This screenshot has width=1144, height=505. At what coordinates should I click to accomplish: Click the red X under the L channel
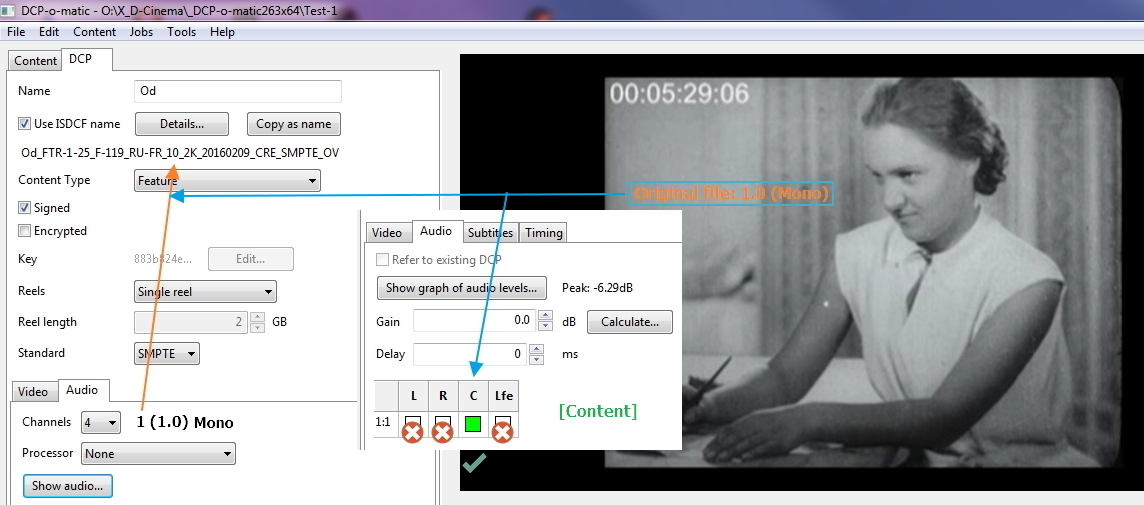pyautogui.click(x=412, y=432)
